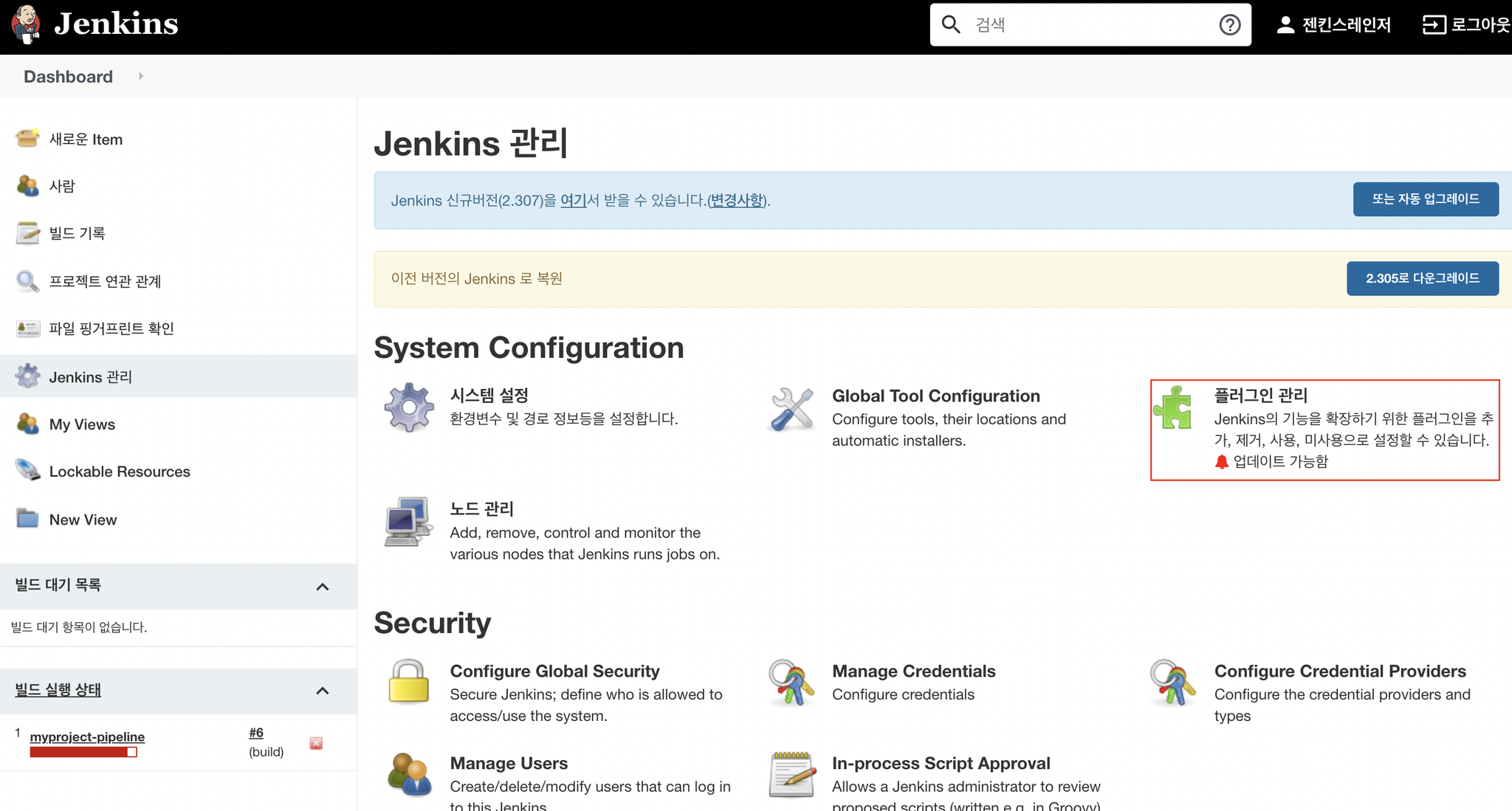The height and width of the screenshot is (811, 1512).
Task: Click the 노드 관리 computer icon
Action: point(409,521)
